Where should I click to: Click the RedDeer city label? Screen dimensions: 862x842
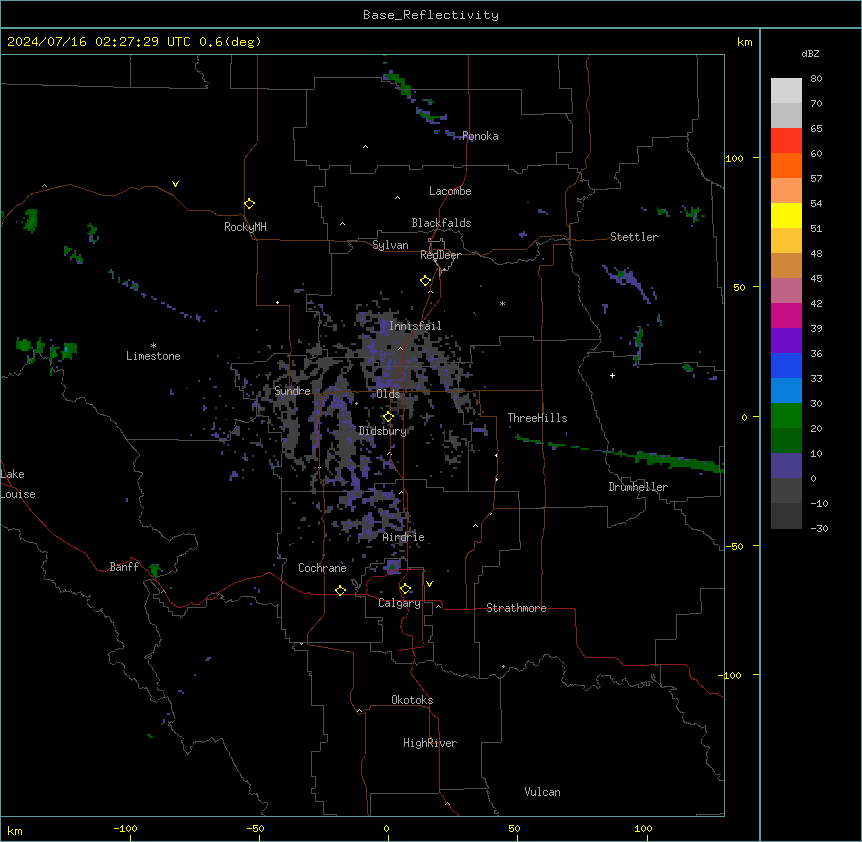coord(440,255)
